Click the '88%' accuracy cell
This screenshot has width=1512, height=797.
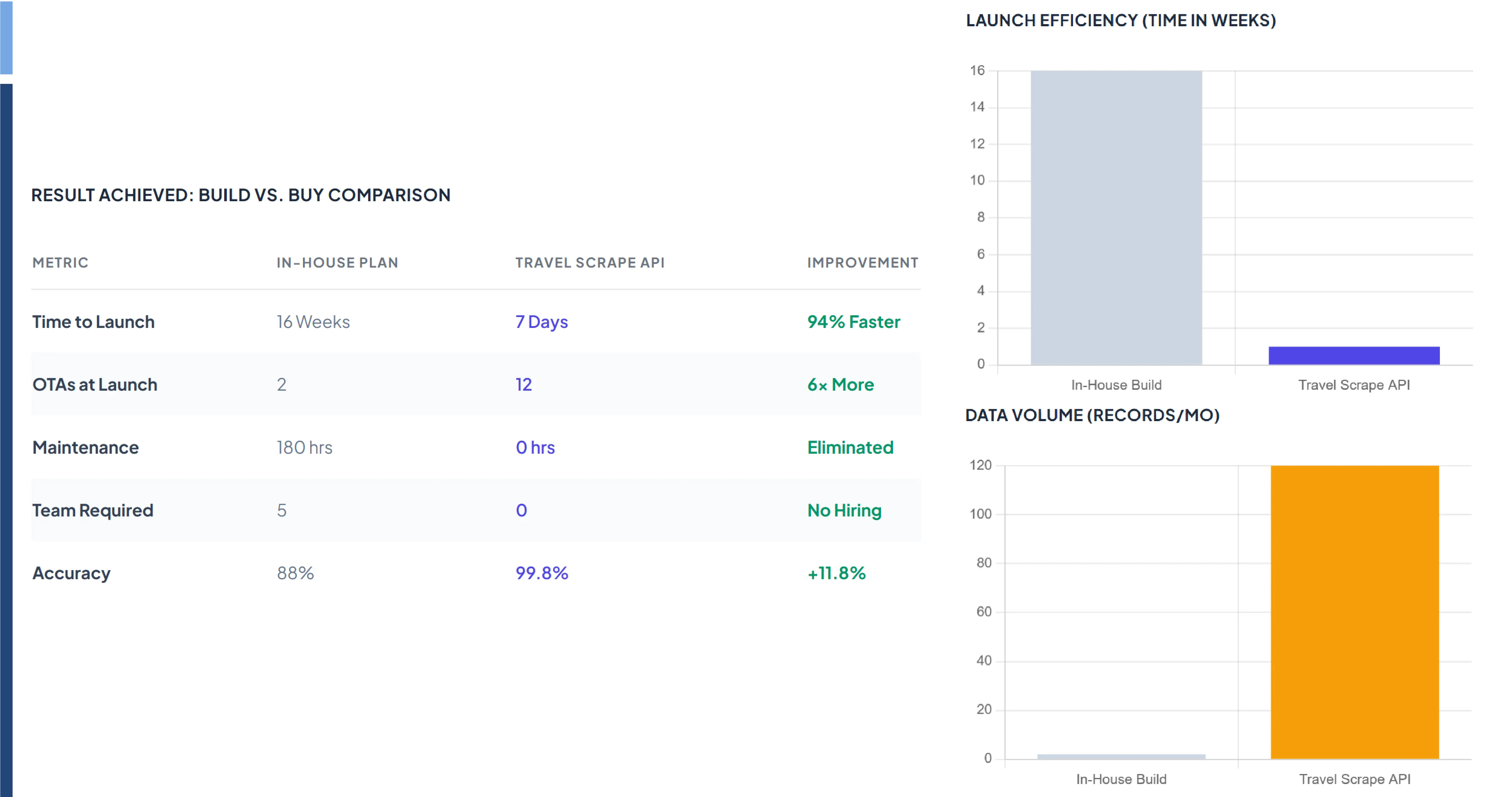click(295, 573)
